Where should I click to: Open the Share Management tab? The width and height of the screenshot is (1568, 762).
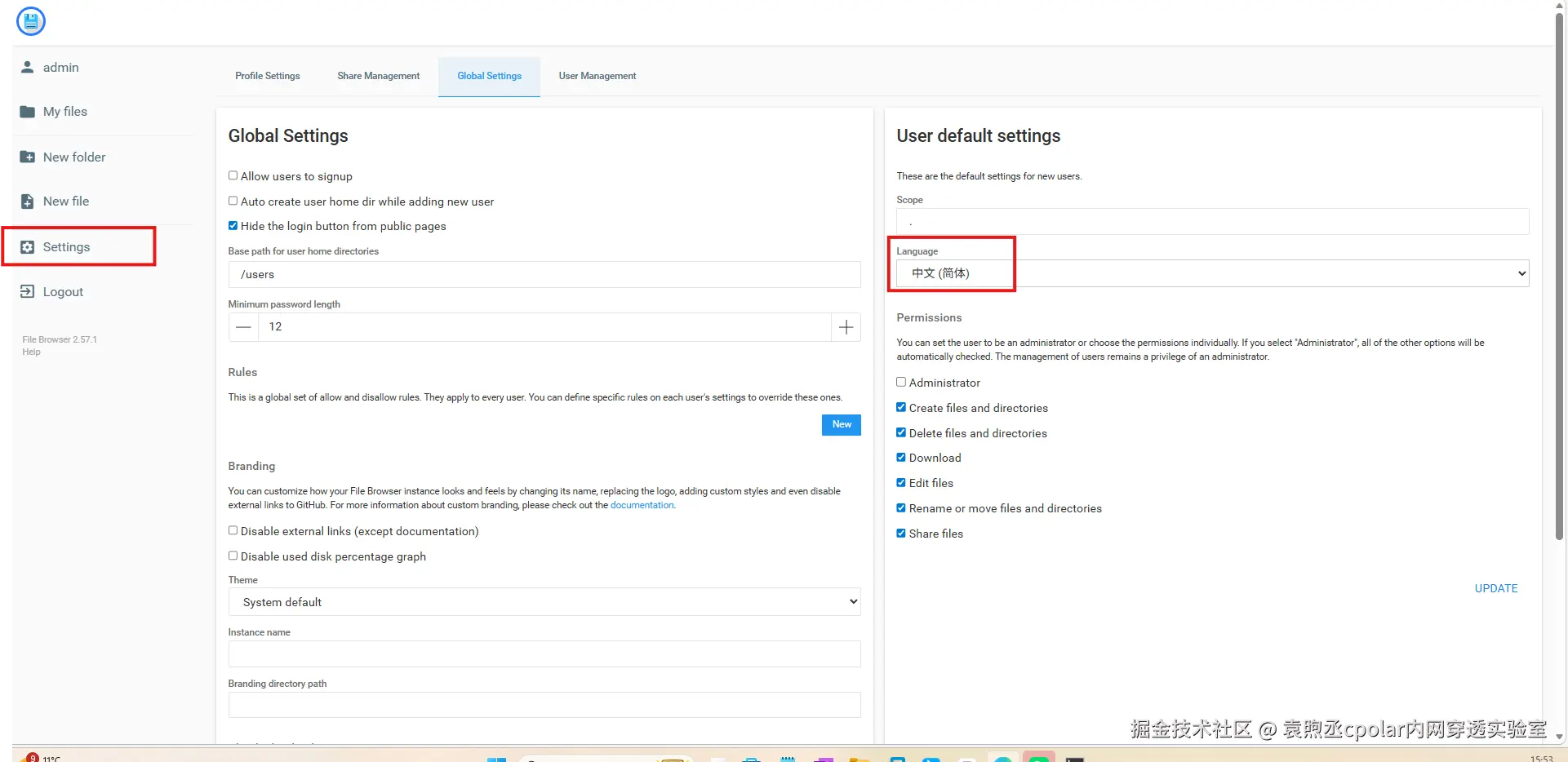coord(379,76)
